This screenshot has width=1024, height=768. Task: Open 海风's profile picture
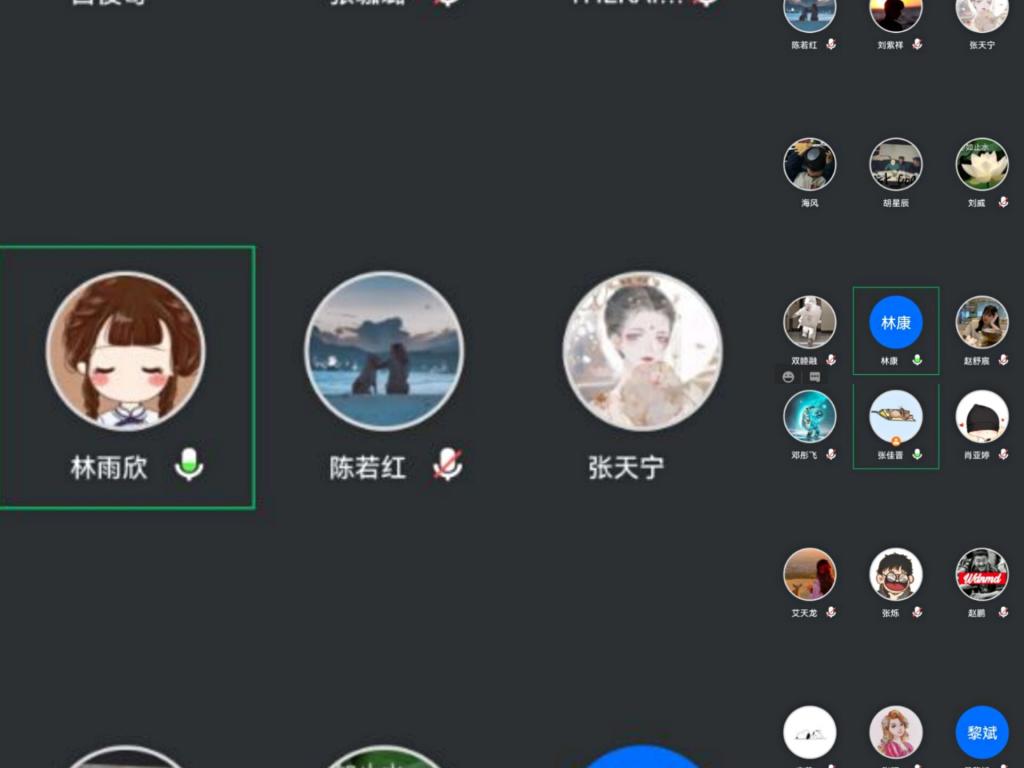[x=809, y=164]
